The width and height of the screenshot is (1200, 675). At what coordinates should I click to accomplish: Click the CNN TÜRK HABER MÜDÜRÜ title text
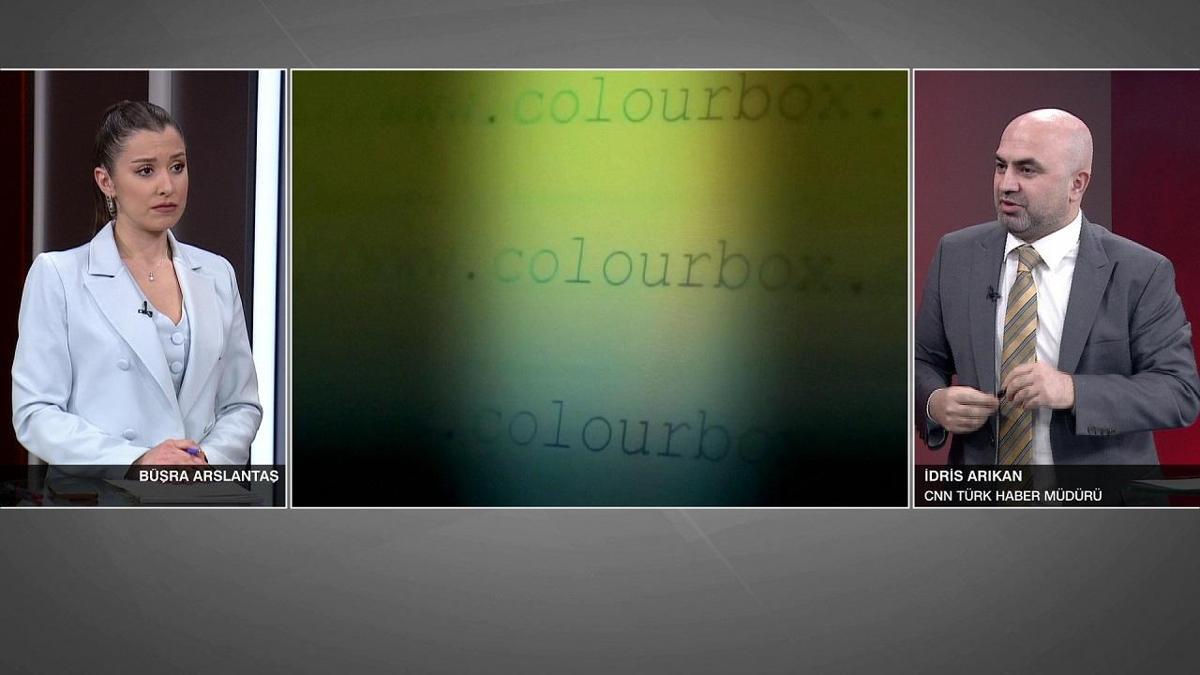tap(1012, 495)
